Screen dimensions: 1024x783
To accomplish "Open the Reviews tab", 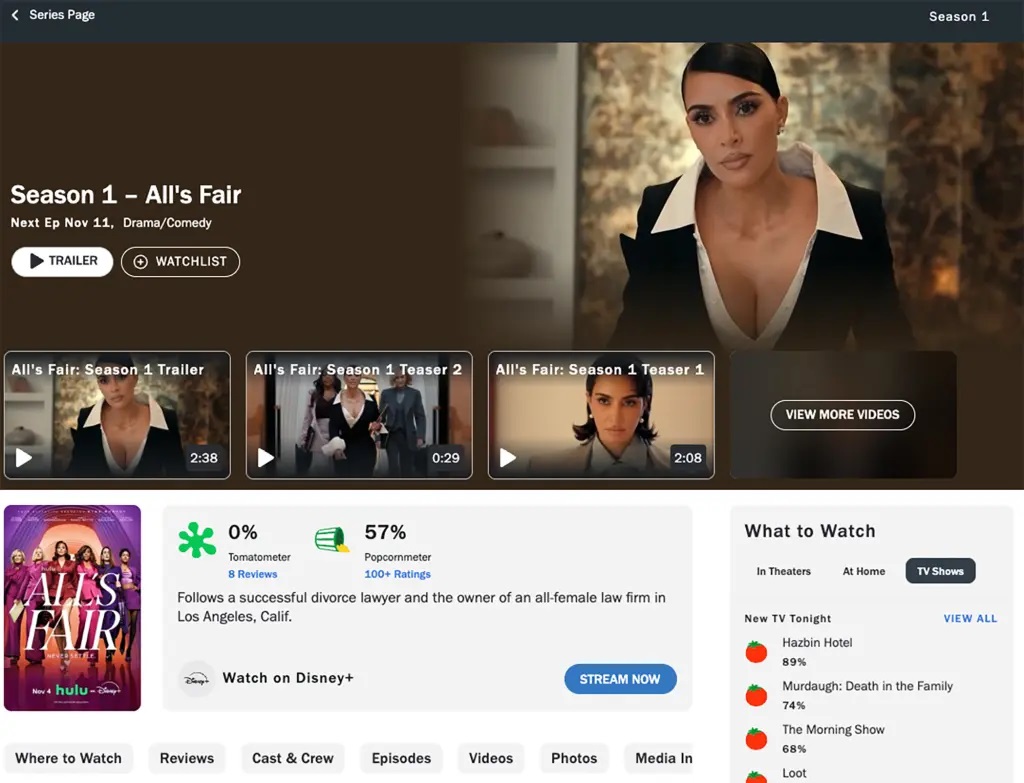I will [187, 758].
